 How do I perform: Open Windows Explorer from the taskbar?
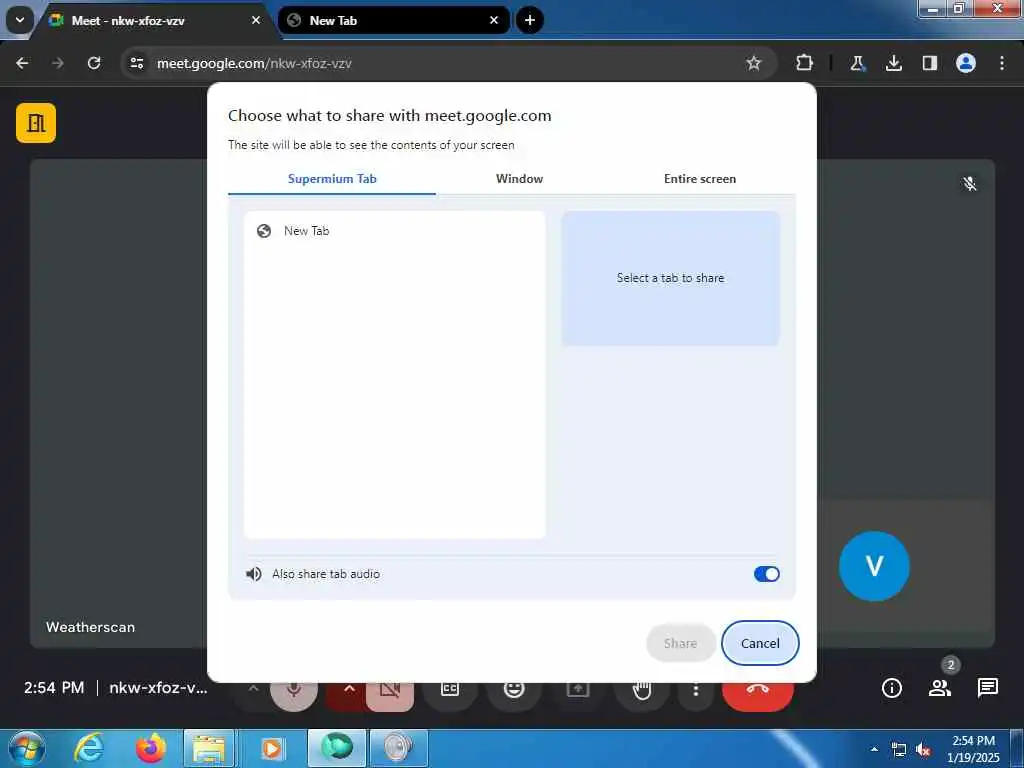coord(209,748)
